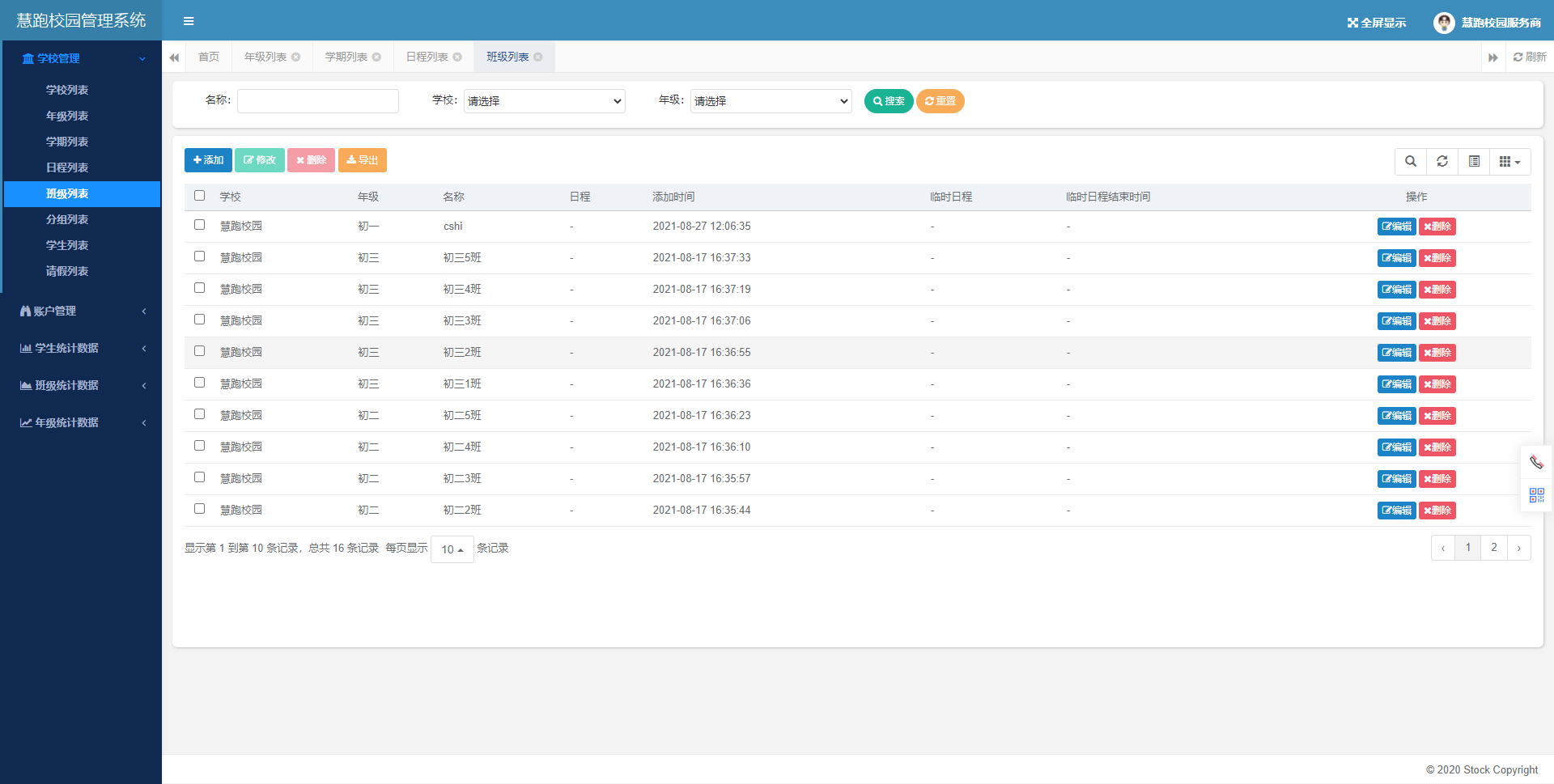
Task: Close the 学期列表 tab
Action: [x=376, y=57]
